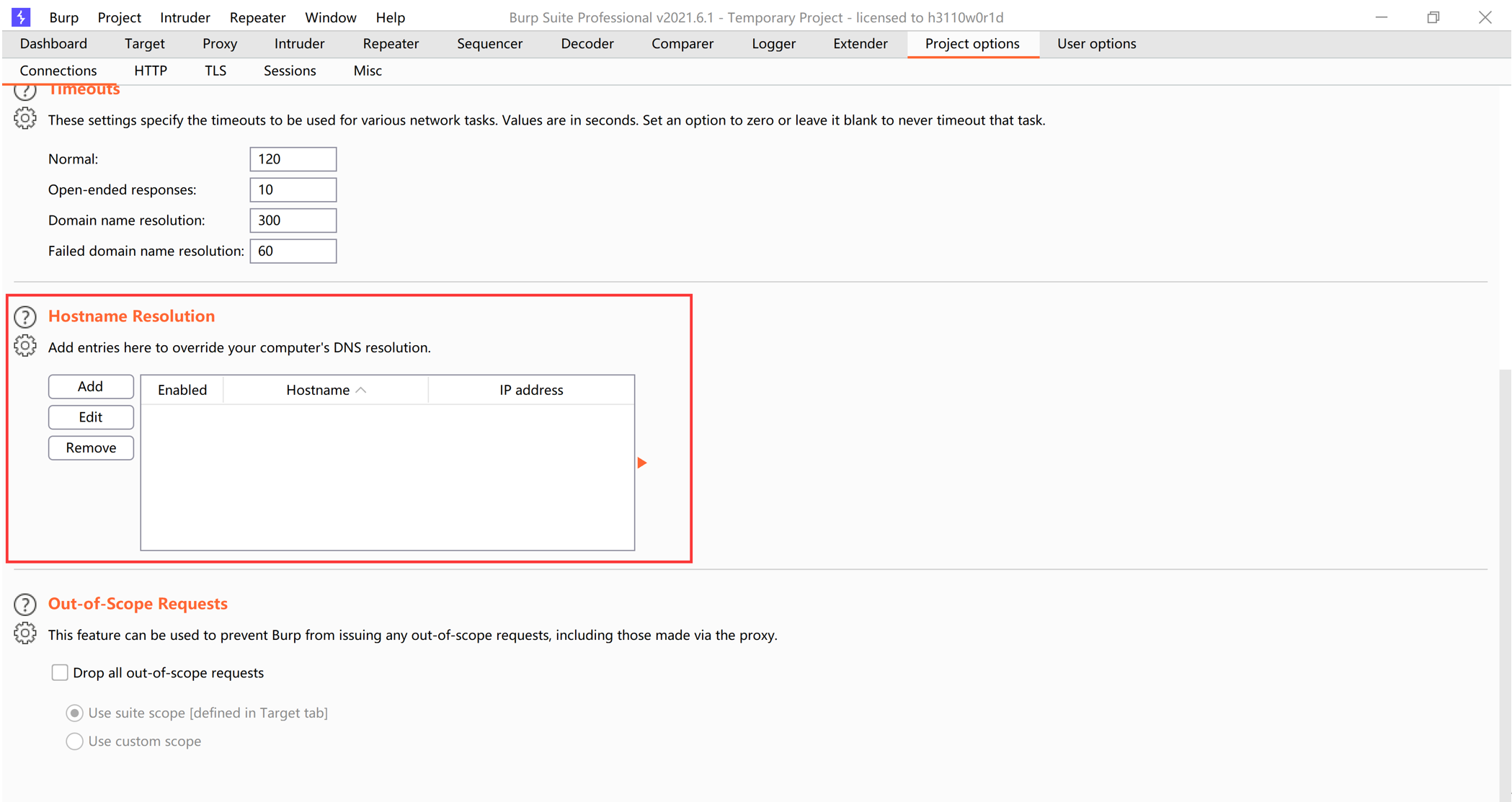
Task: Open the TLS sub-tab
Action: click(x=215, y=71)
